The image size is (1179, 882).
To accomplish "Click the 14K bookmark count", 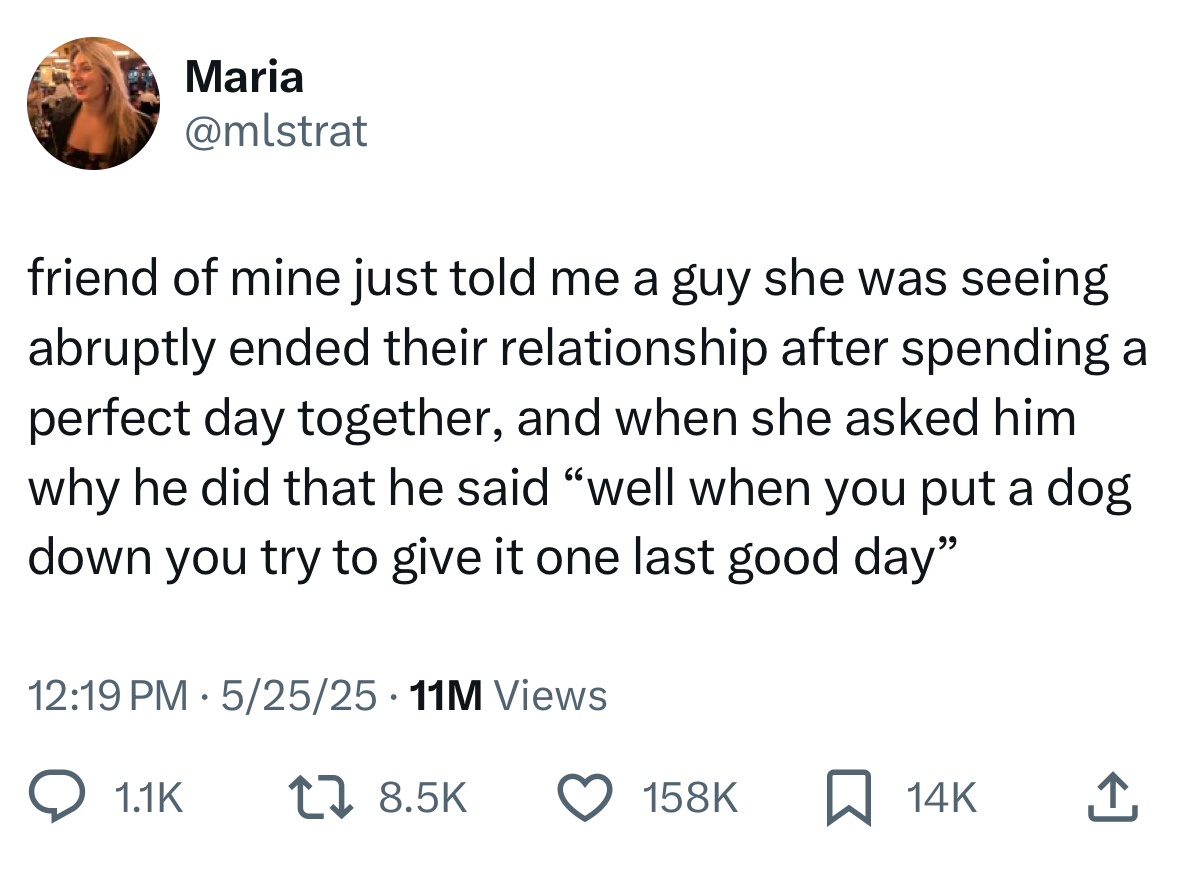I will click(940, 797).
